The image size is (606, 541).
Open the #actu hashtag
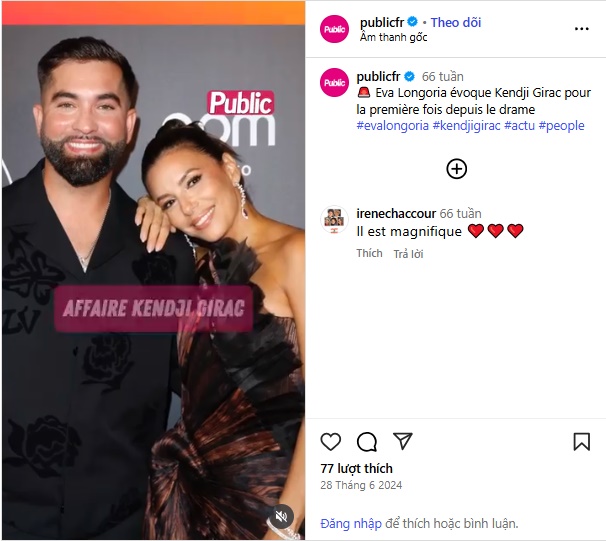(519, 126)
